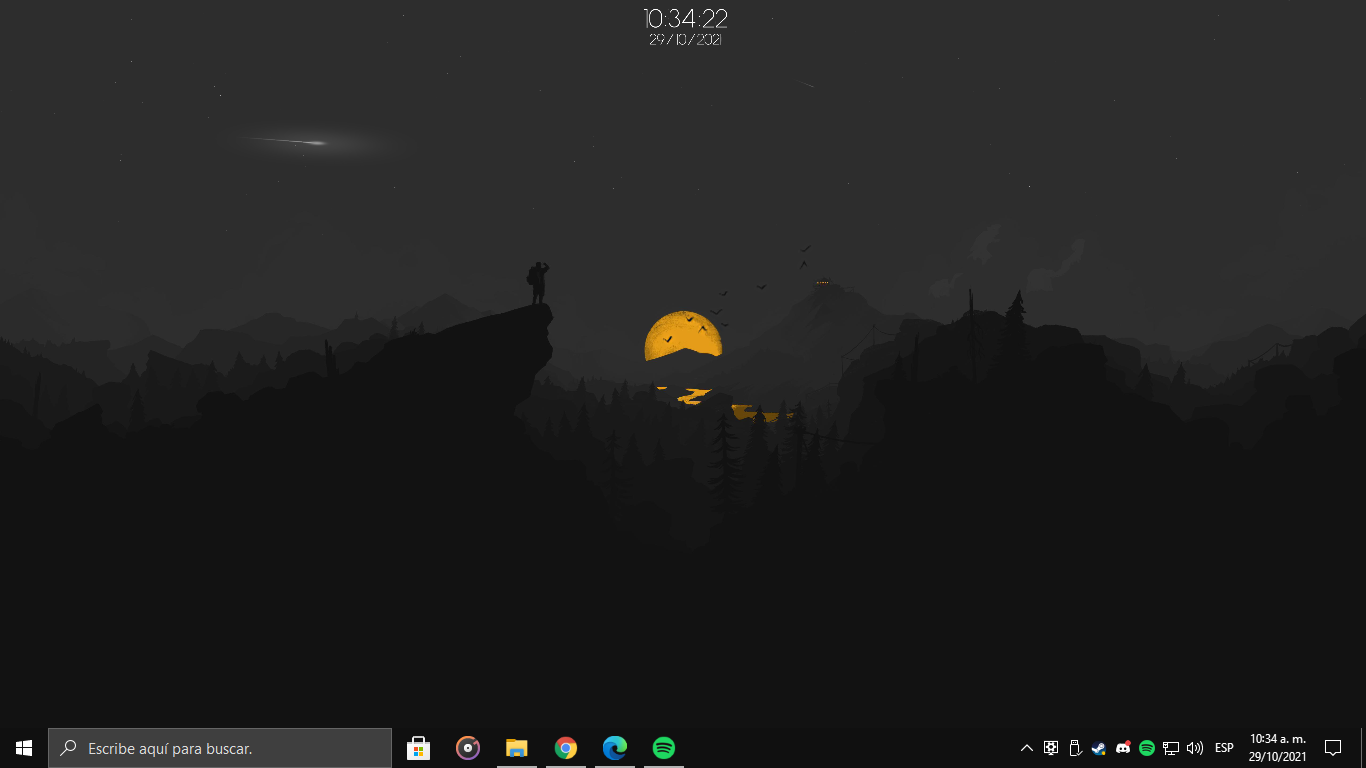Click the taskbar search box
This screenshot has width=1366, height=768.
(x=220, y=748)
